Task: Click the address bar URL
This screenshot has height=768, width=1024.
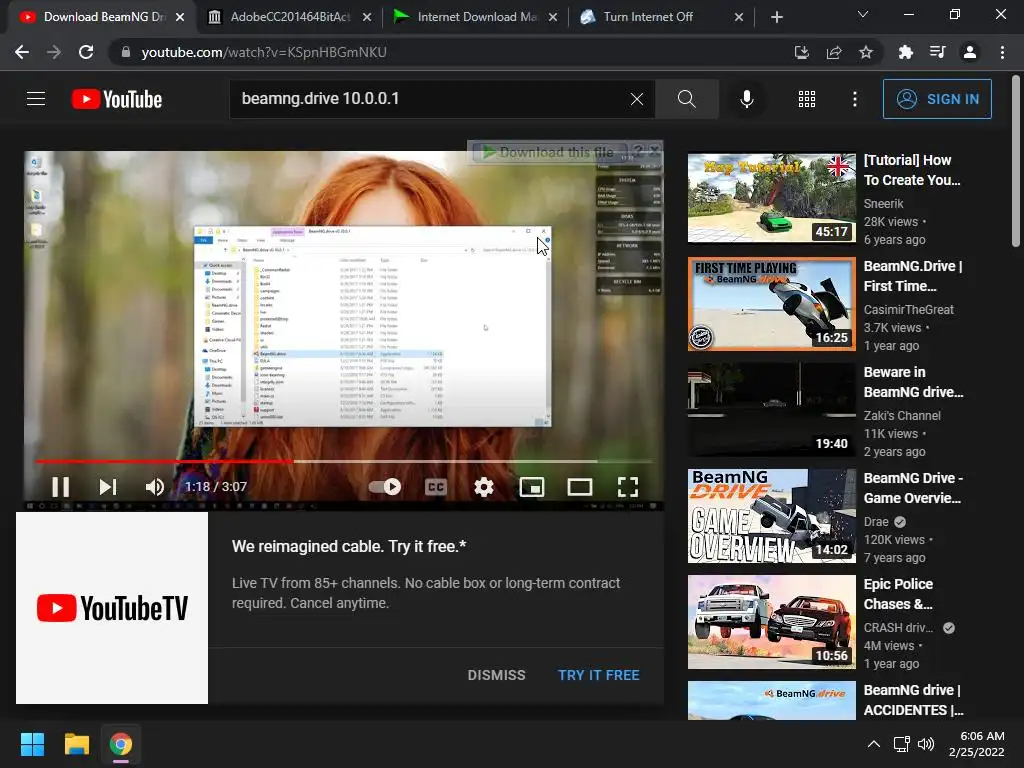Action: point(264,52)
